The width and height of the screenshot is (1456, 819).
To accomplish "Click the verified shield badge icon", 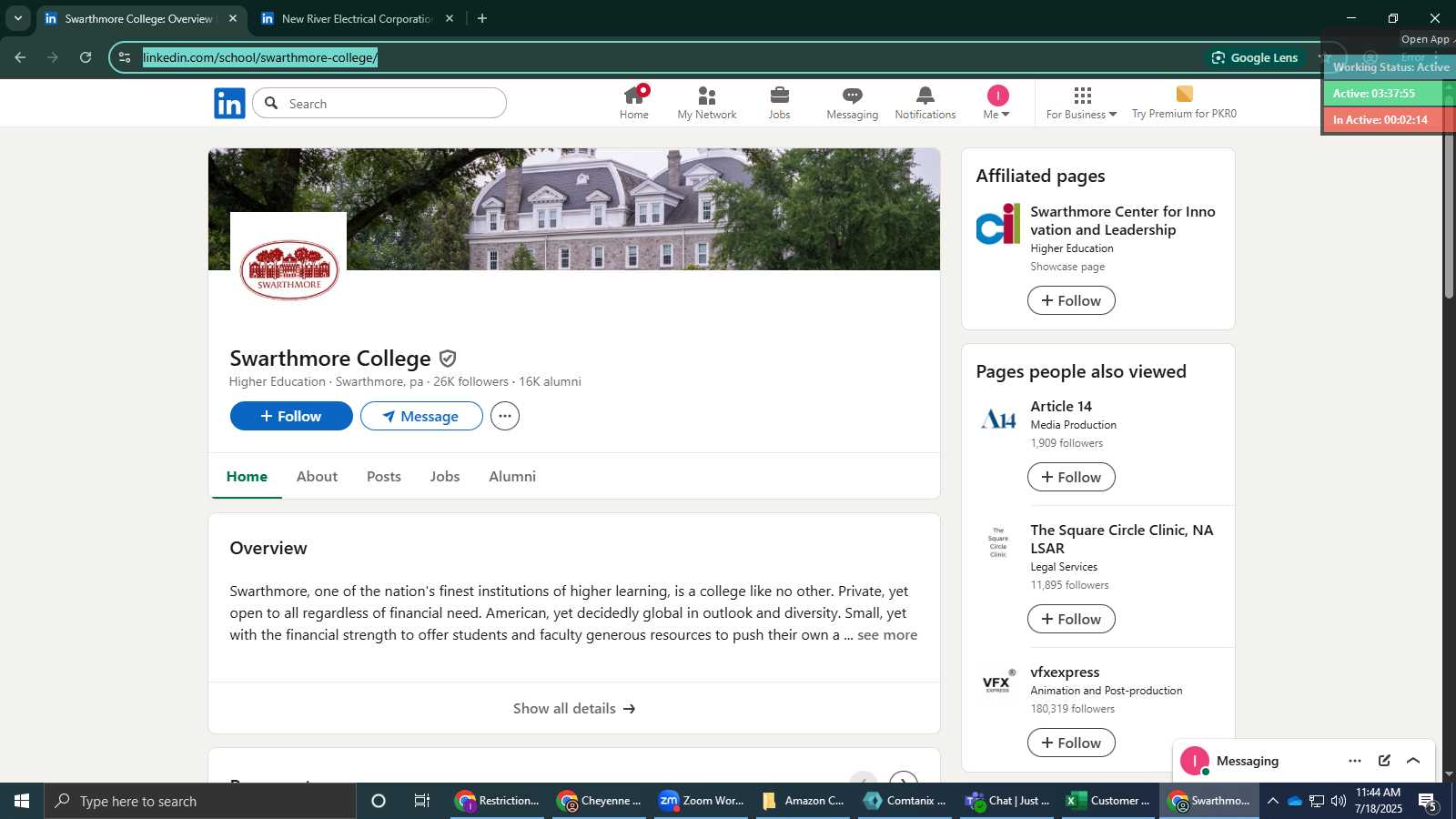I will coord(448,359).
